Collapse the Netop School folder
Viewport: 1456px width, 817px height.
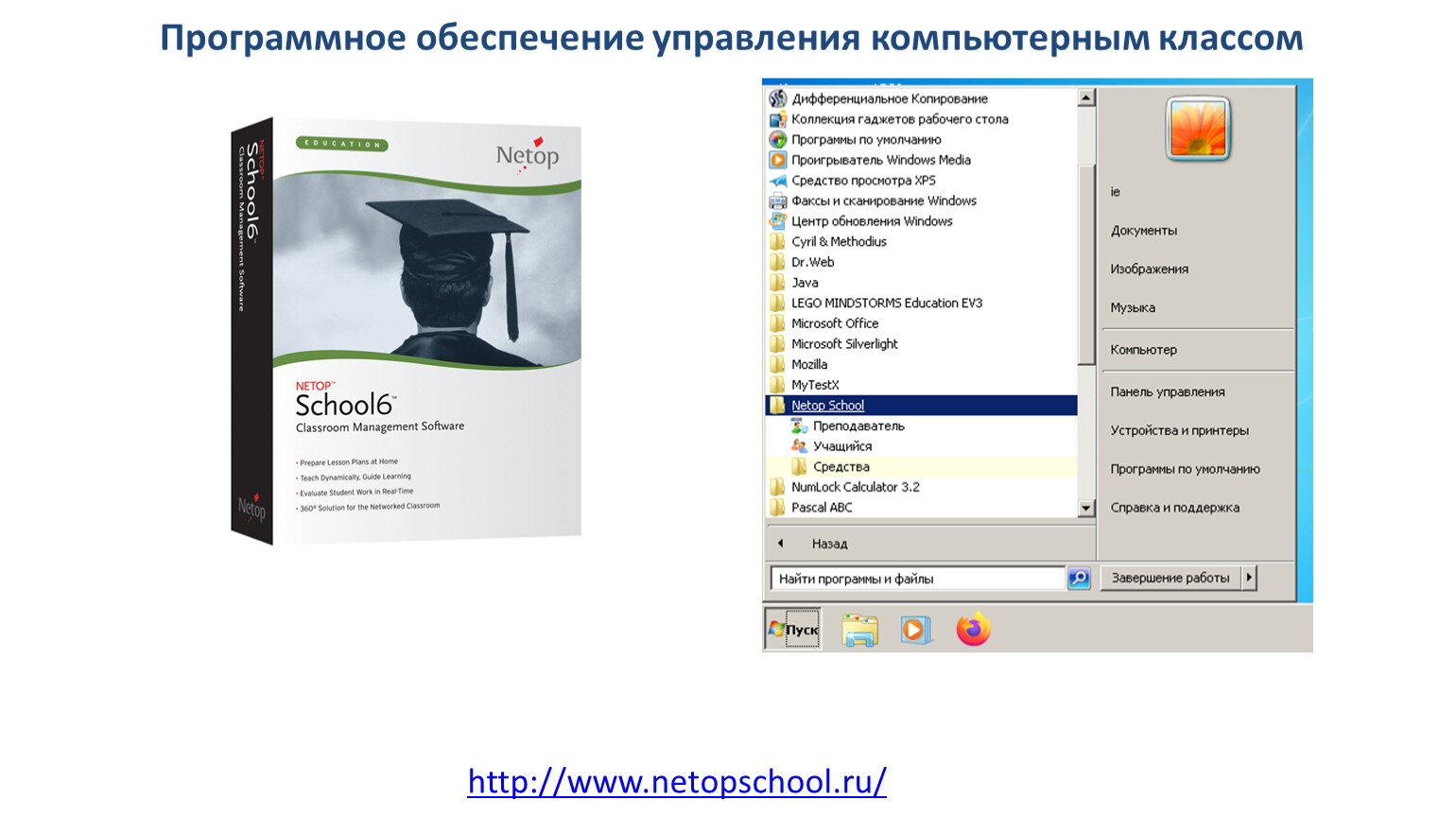point(827,406)
